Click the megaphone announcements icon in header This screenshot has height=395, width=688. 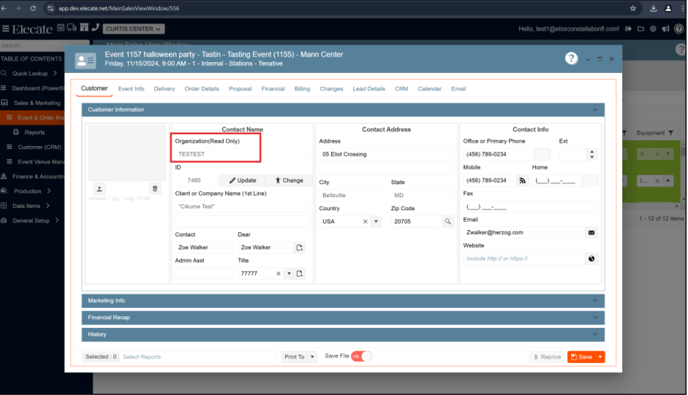coord(665,29)
